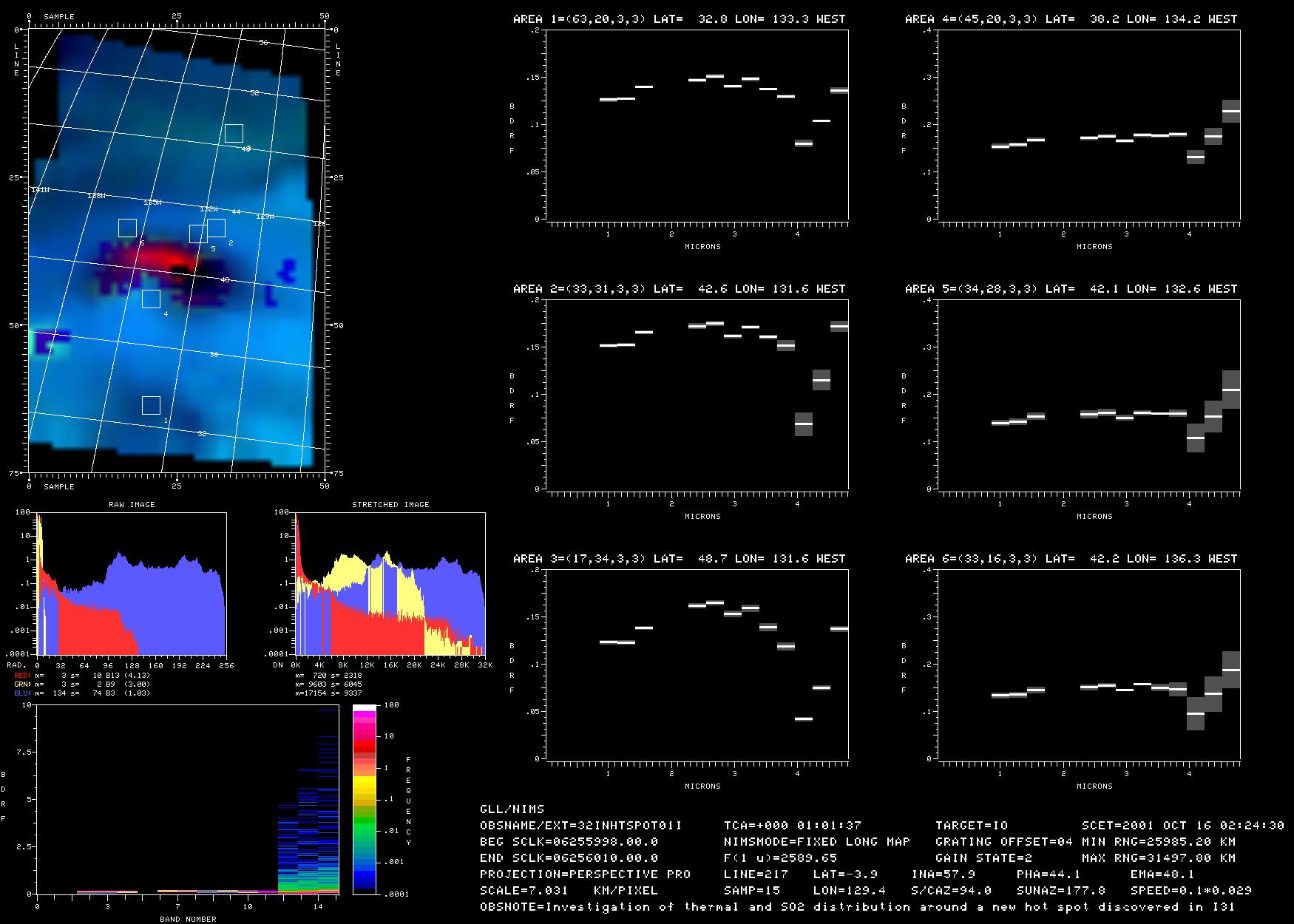Image resolution: width=1294 pixels, height=924 pixels.
Task: Click the 'LON=129.4' text
Action: [850, 891]
